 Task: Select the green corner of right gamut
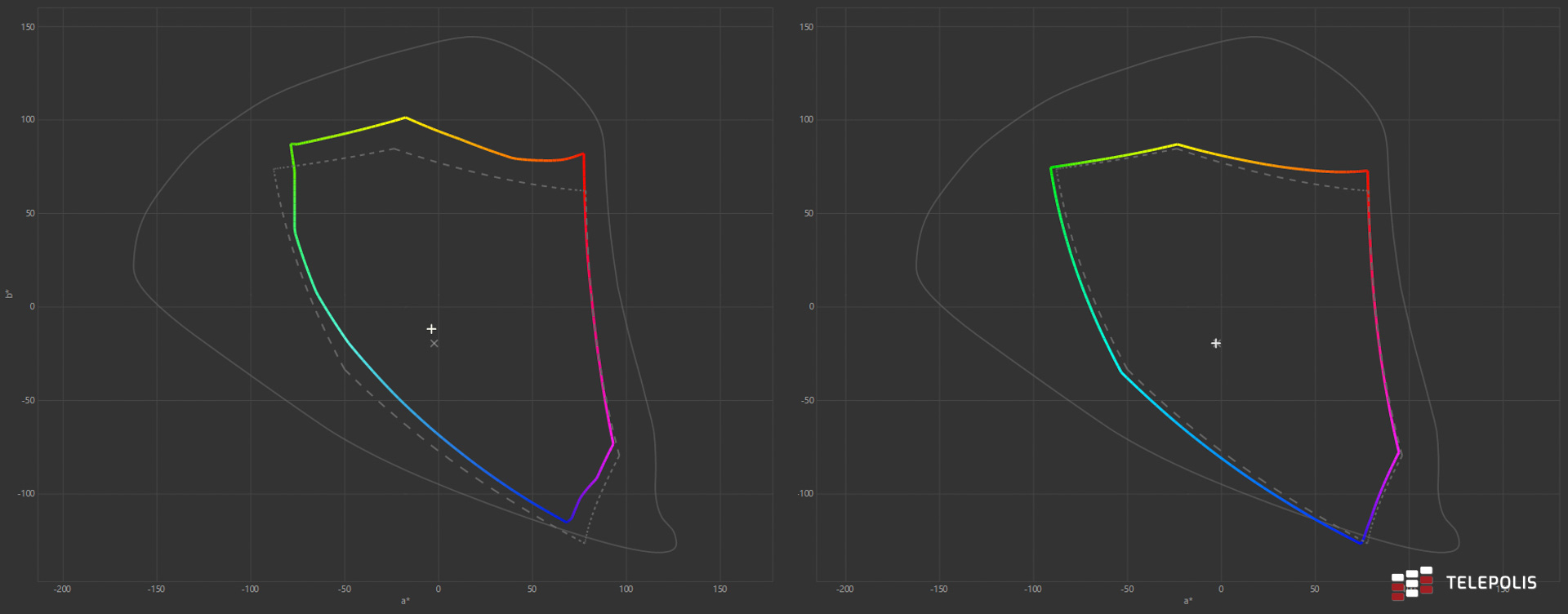1051,167
